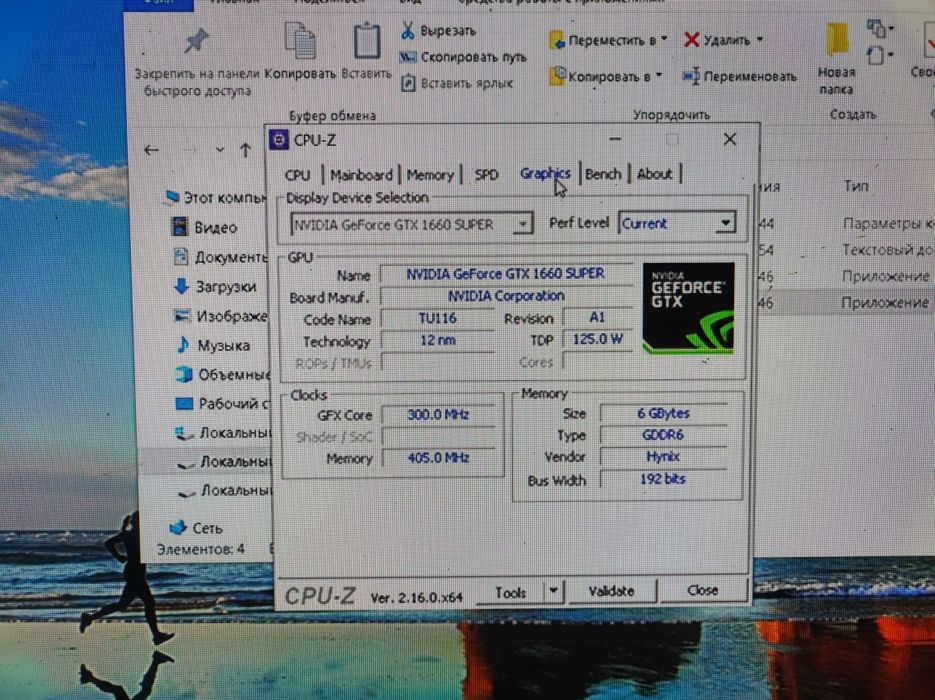Click the Вставить paste icon in Explorer
935x700 pixels.
tap(367, 41)
